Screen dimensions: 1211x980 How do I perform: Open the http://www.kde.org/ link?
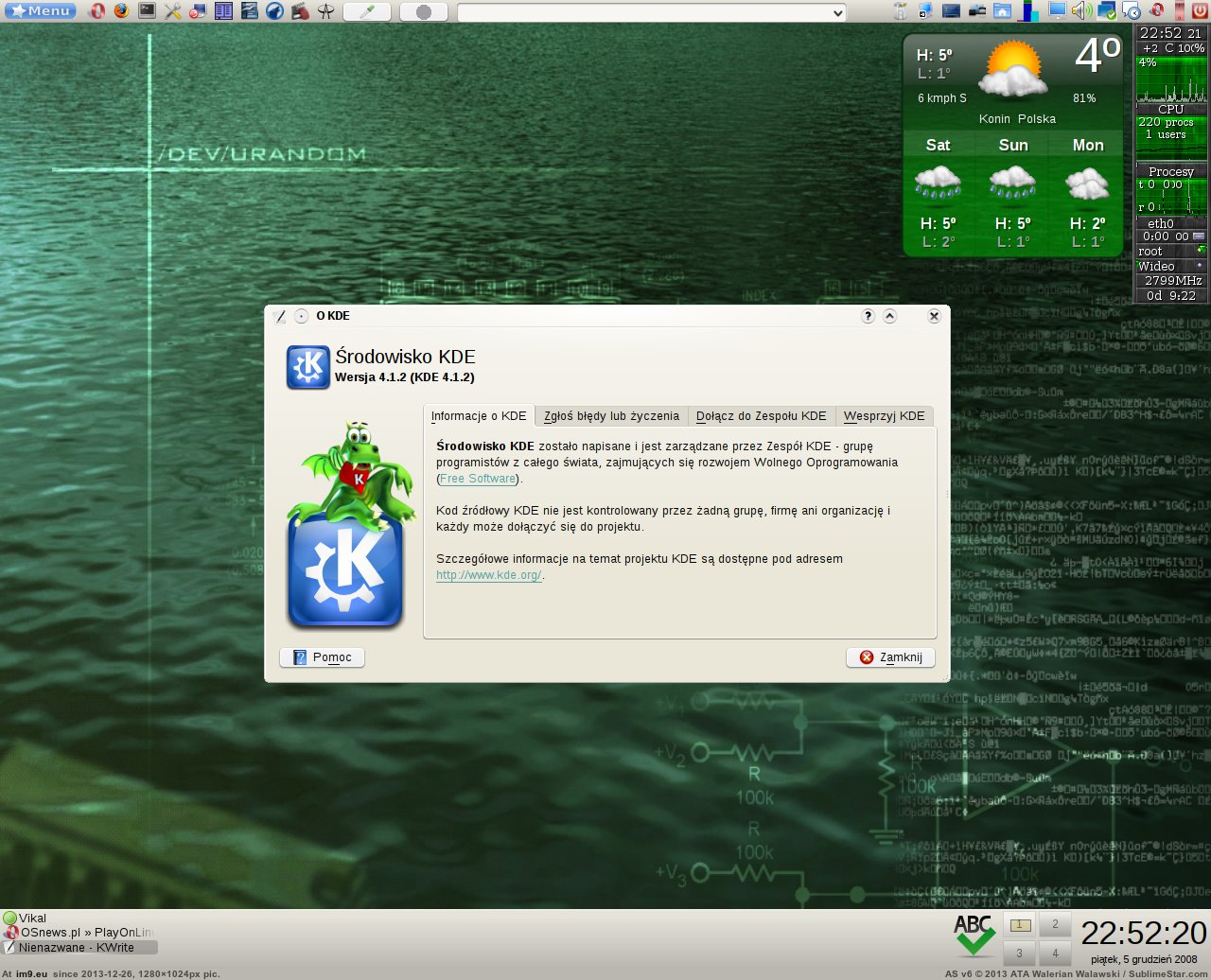pyautogui.click(x=488, y=575)
